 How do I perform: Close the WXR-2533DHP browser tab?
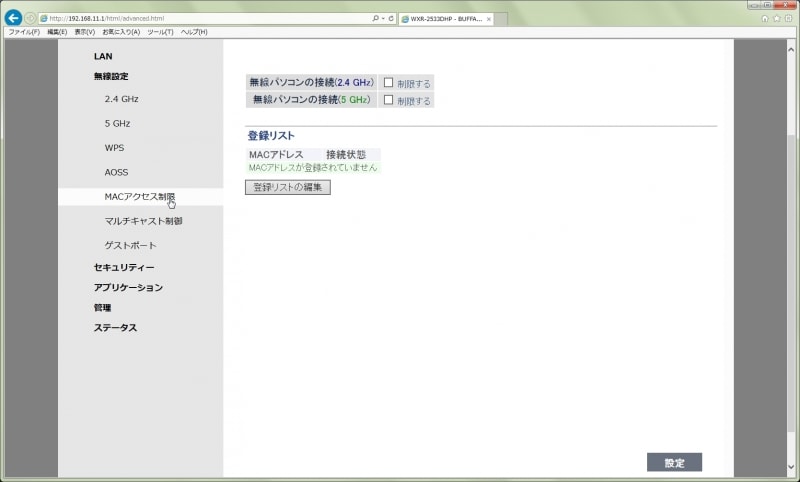[x=488, y=19]
